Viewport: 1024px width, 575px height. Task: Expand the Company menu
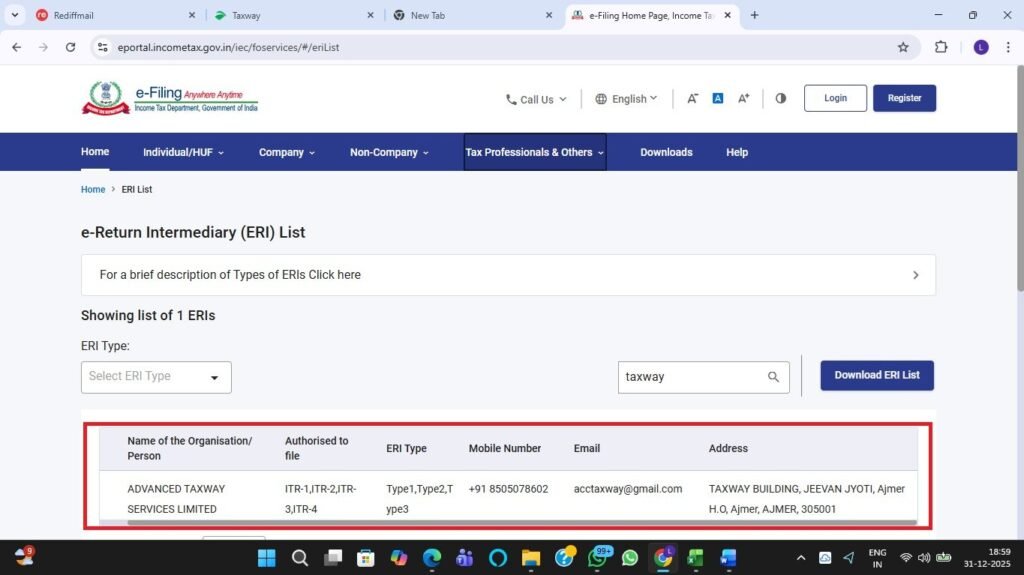pyautogui.click(x=287, y=152)
